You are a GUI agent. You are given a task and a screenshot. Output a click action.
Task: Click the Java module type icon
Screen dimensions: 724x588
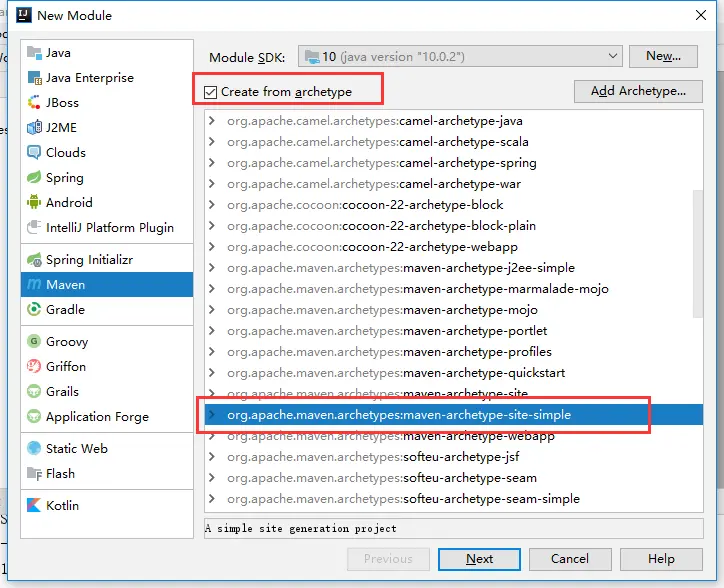click(x=34, y=53)
